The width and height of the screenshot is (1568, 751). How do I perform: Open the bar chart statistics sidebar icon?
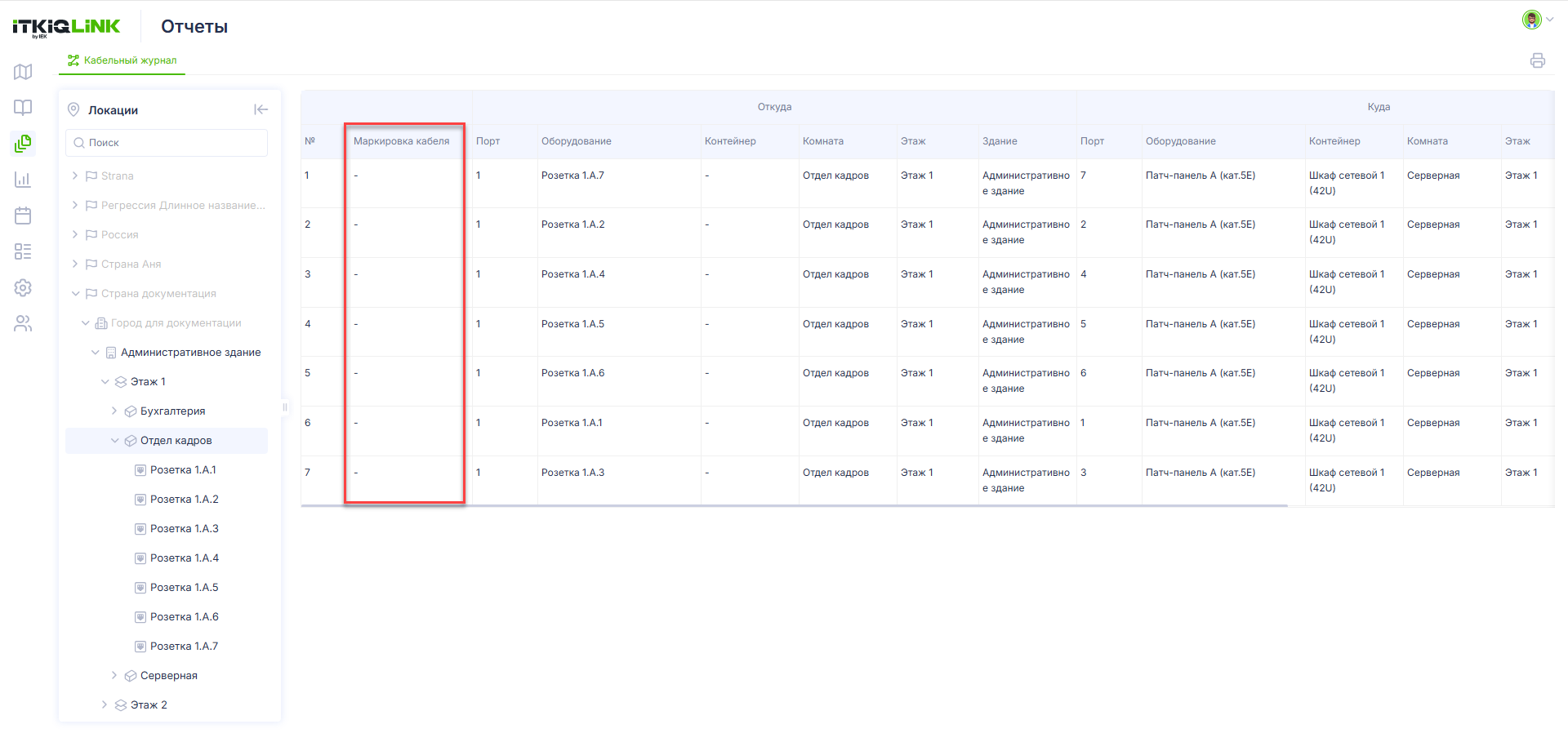pos(23,180)
